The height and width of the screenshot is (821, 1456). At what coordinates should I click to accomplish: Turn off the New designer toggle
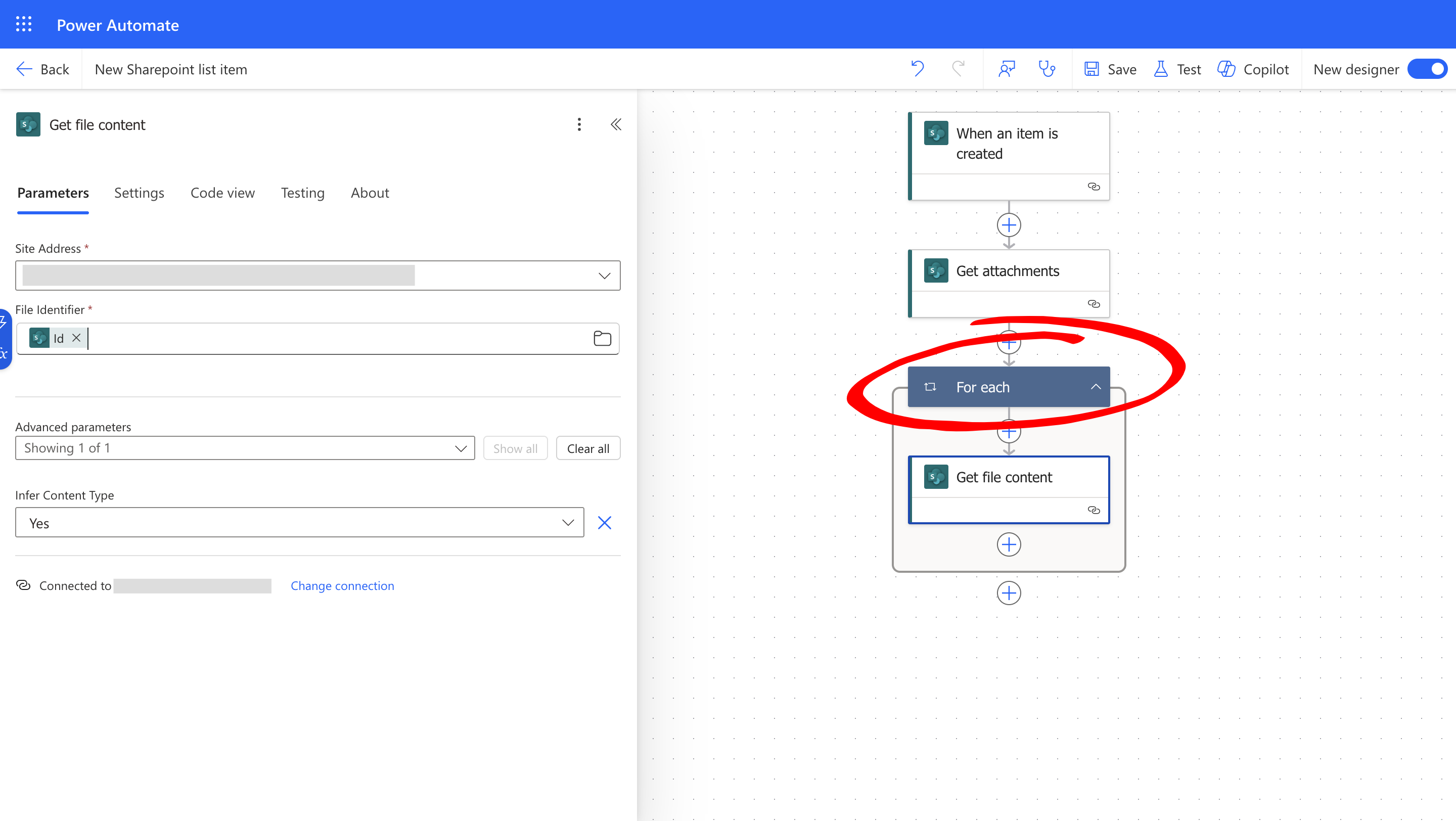tap(1427, 69)
